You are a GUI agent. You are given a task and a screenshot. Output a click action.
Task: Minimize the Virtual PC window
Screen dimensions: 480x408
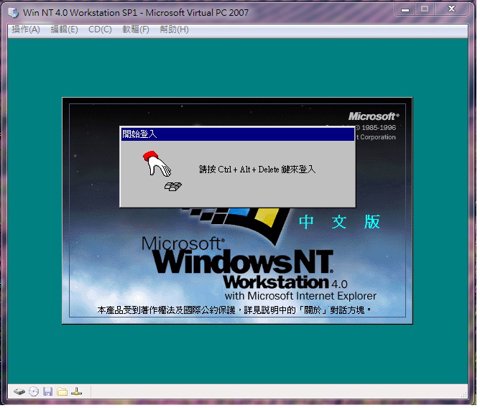coord(405,10)
